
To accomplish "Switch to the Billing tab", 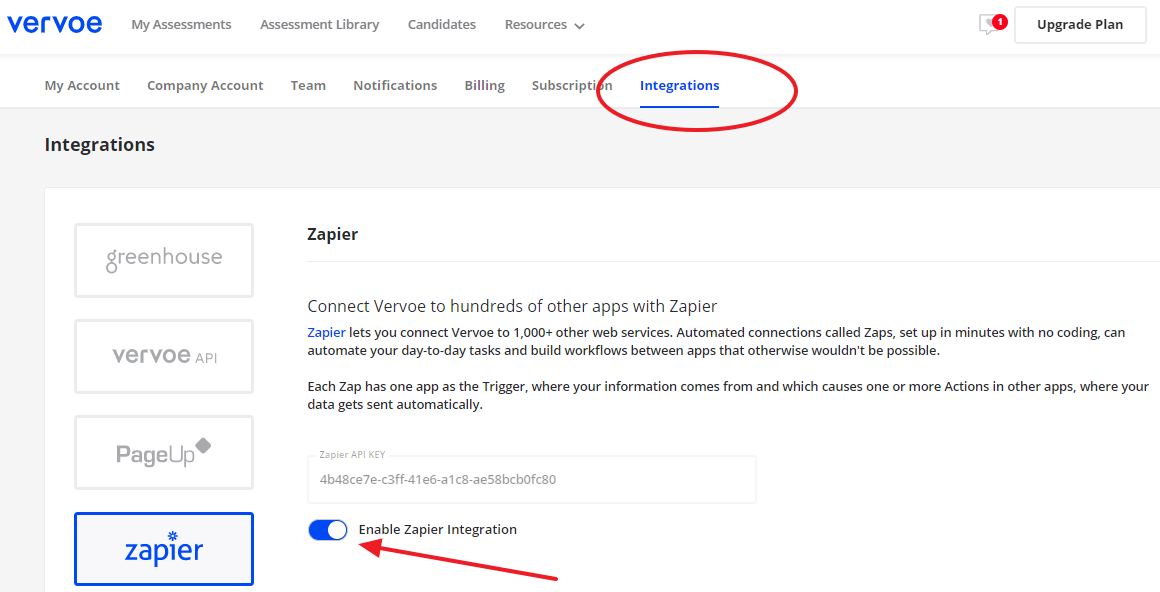I will (484, 86).
